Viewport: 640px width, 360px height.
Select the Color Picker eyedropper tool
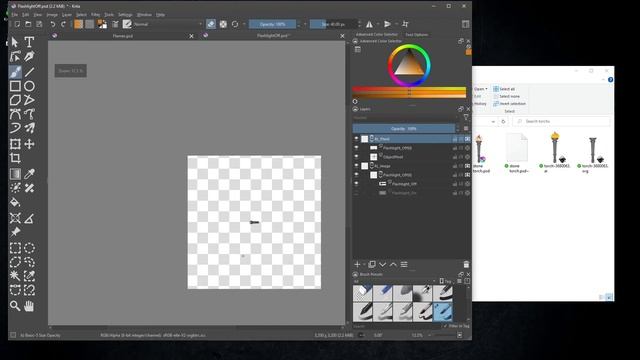coord(29,174)
